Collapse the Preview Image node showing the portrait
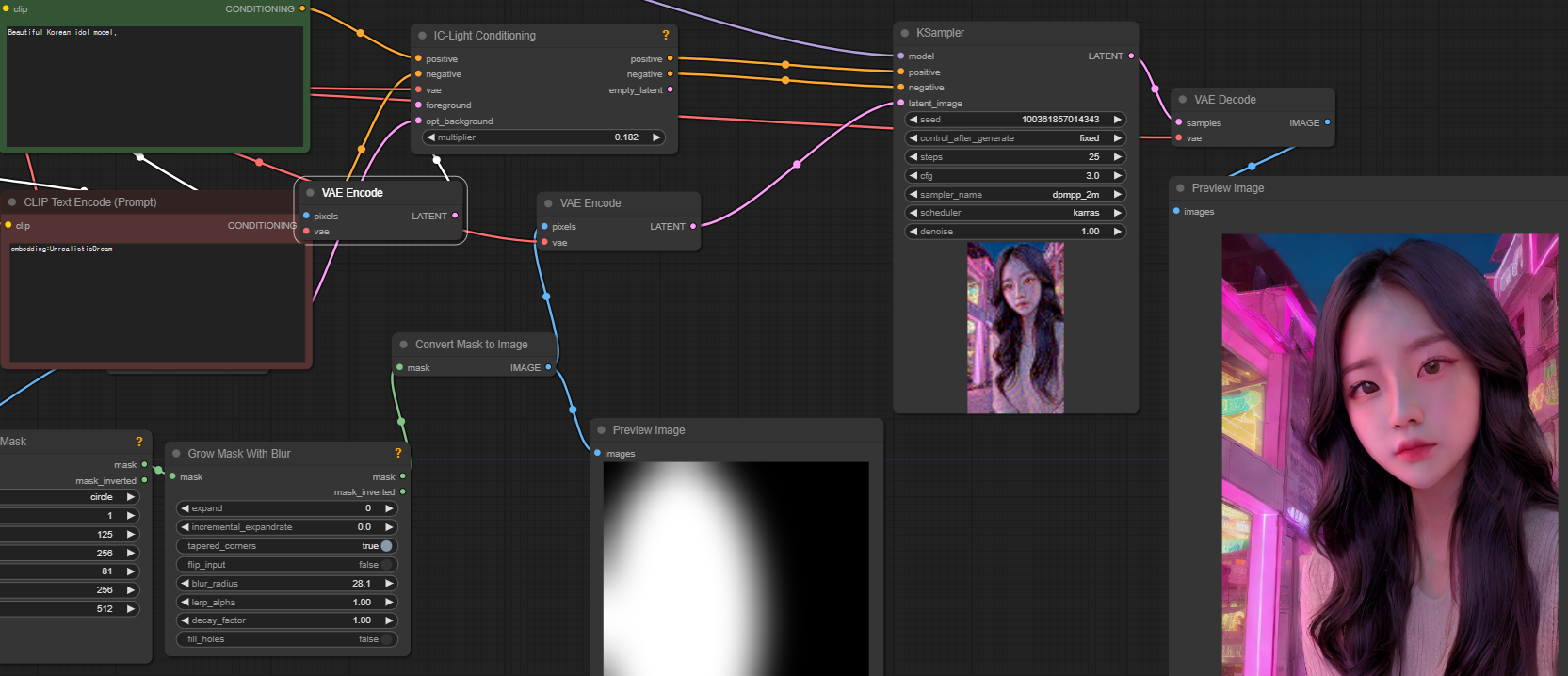This screenshot has width=1568, height=676. pos(1180,188)
